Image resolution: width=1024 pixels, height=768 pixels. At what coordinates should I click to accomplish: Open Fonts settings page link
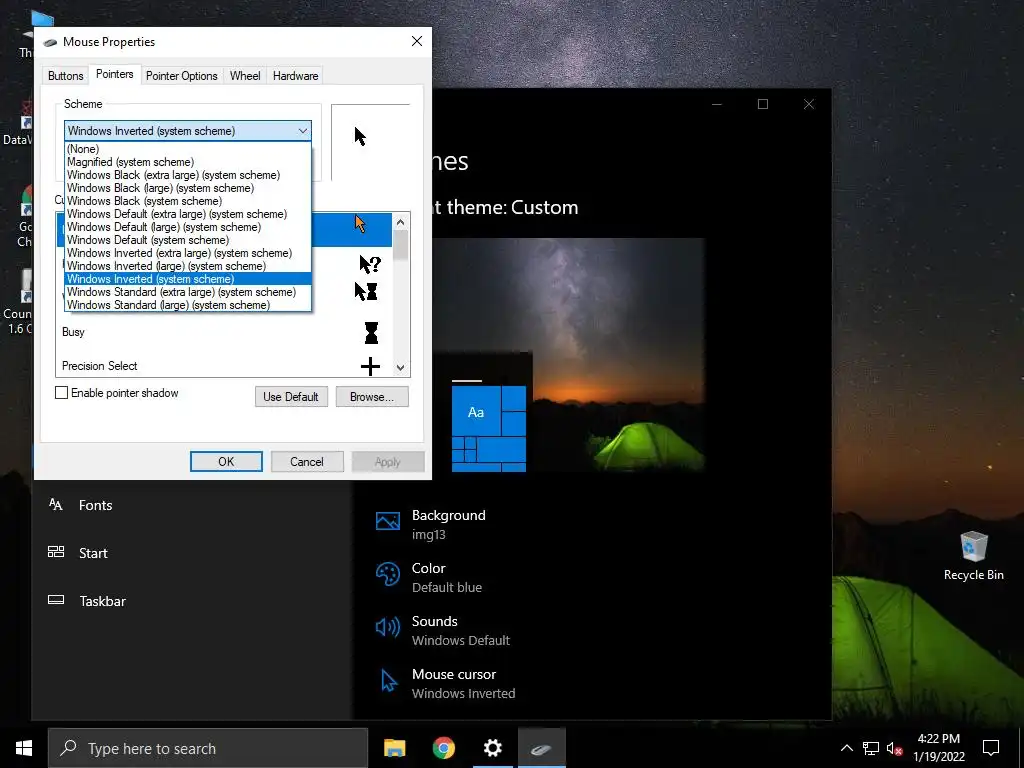pos(95,505)
